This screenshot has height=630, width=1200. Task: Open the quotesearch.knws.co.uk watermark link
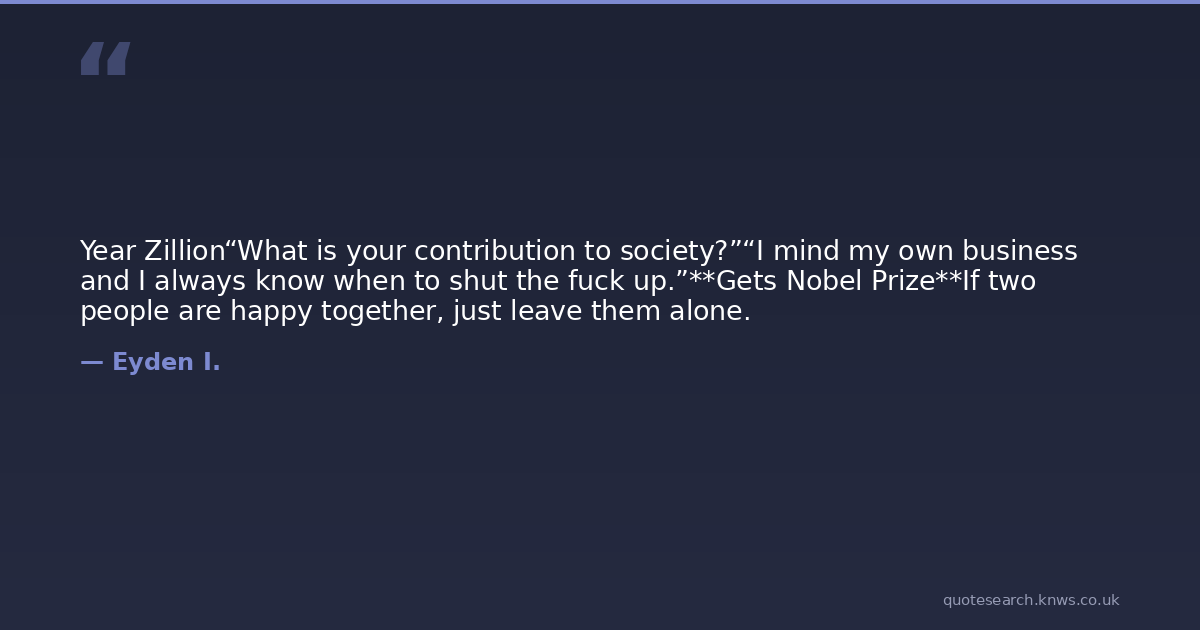[1030, 600]
